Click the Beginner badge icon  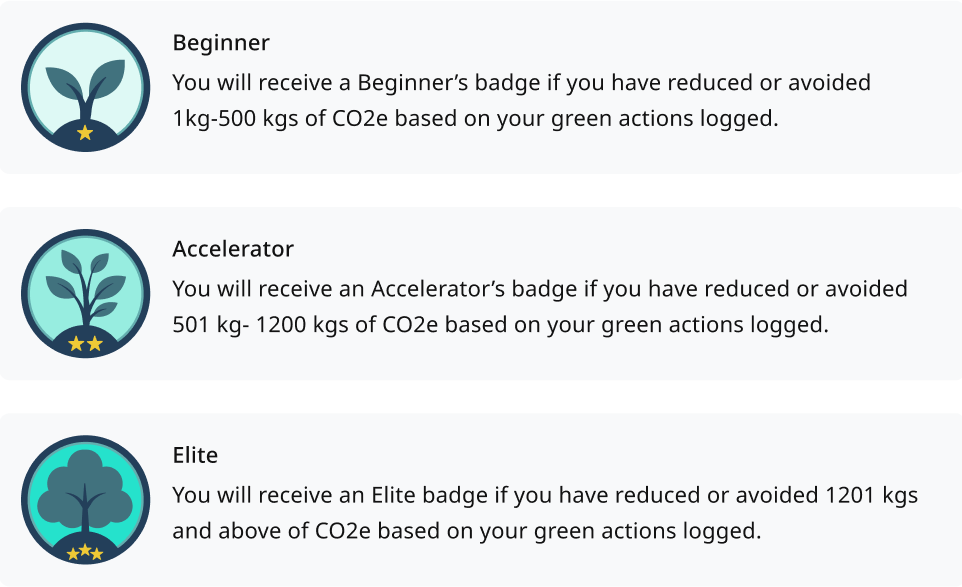click(x=85, y=87)
